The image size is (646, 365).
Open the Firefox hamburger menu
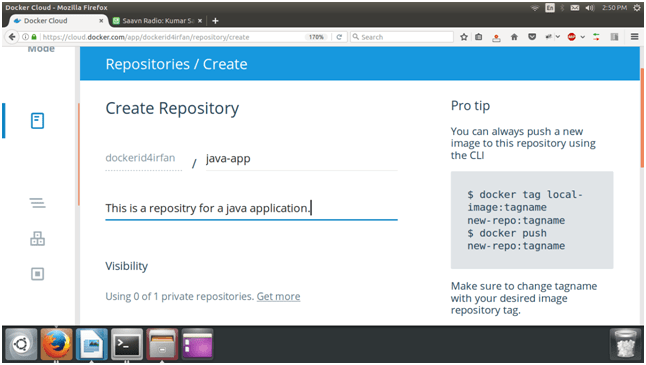point(634,37)
